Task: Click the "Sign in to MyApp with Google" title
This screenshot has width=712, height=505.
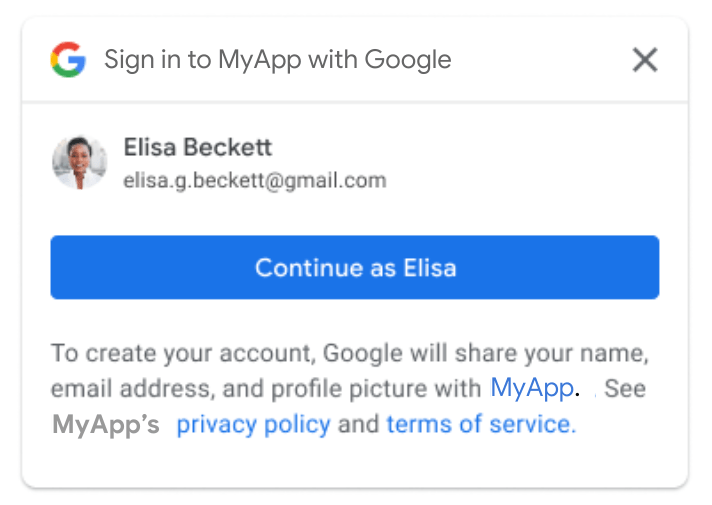Action: tap(278, 60)
